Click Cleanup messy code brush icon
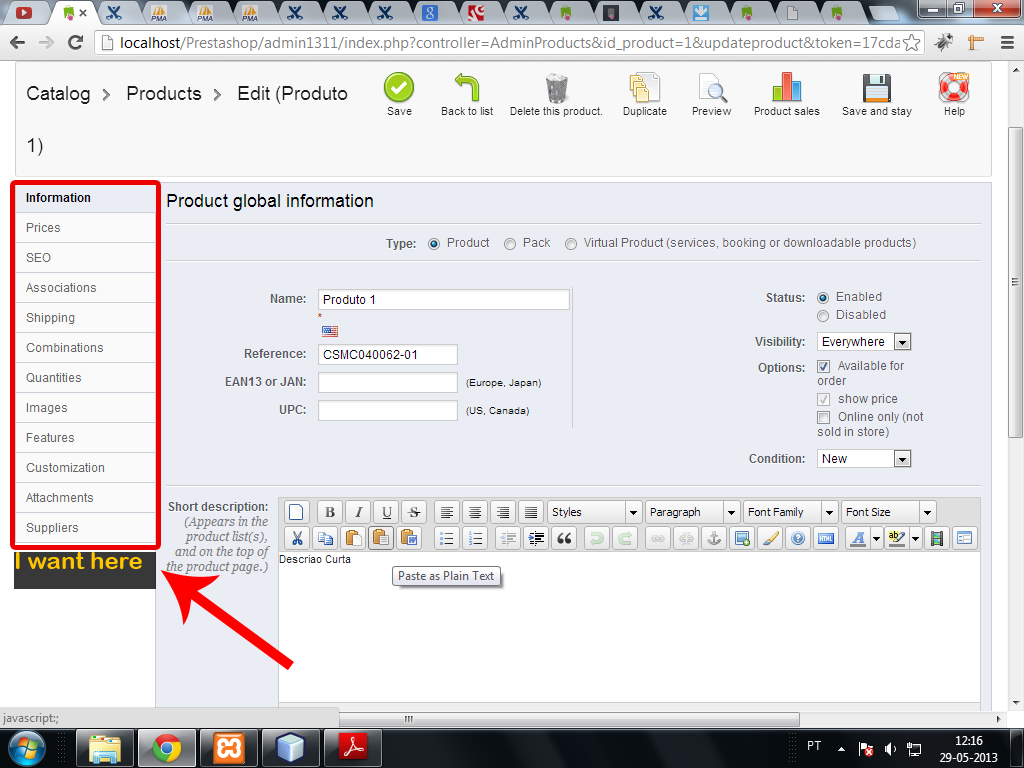 click(x=770, y=539)
